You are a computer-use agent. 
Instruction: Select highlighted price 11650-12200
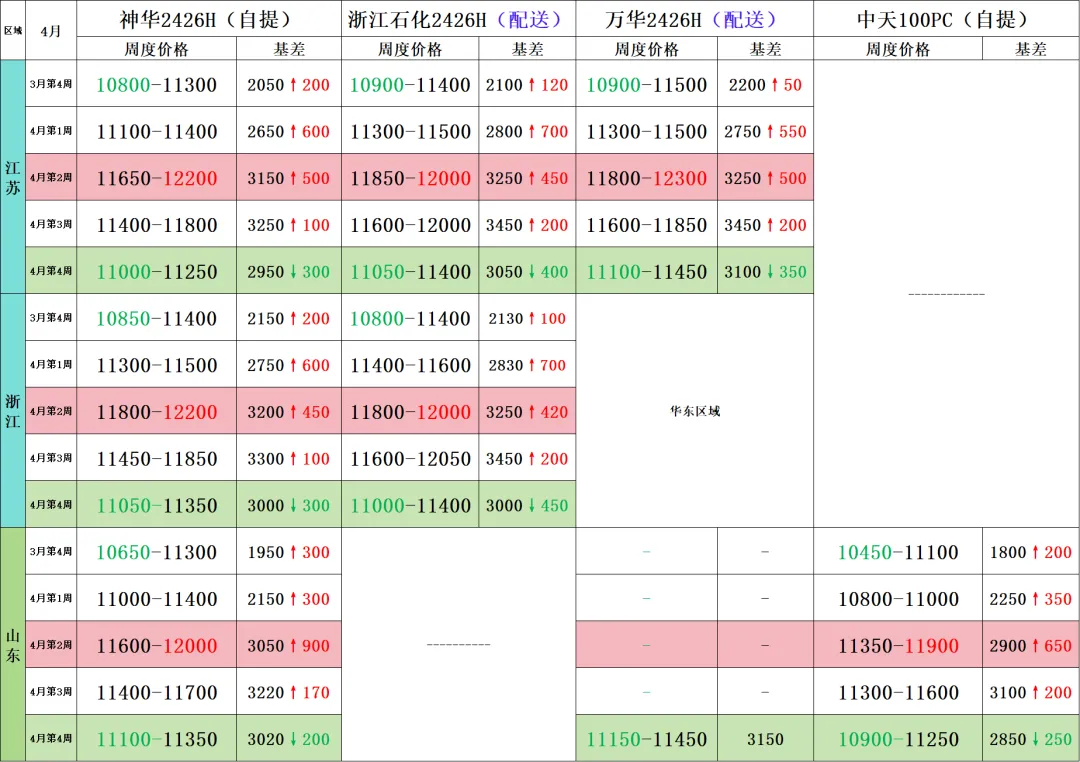point(156,178)
